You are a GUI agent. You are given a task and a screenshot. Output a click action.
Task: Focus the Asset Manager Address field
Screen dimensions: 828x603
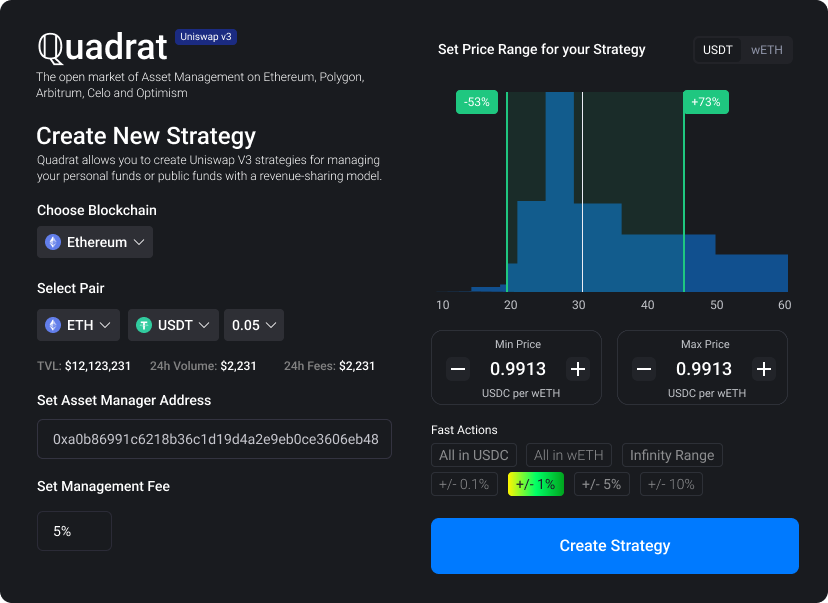(214, 439)
